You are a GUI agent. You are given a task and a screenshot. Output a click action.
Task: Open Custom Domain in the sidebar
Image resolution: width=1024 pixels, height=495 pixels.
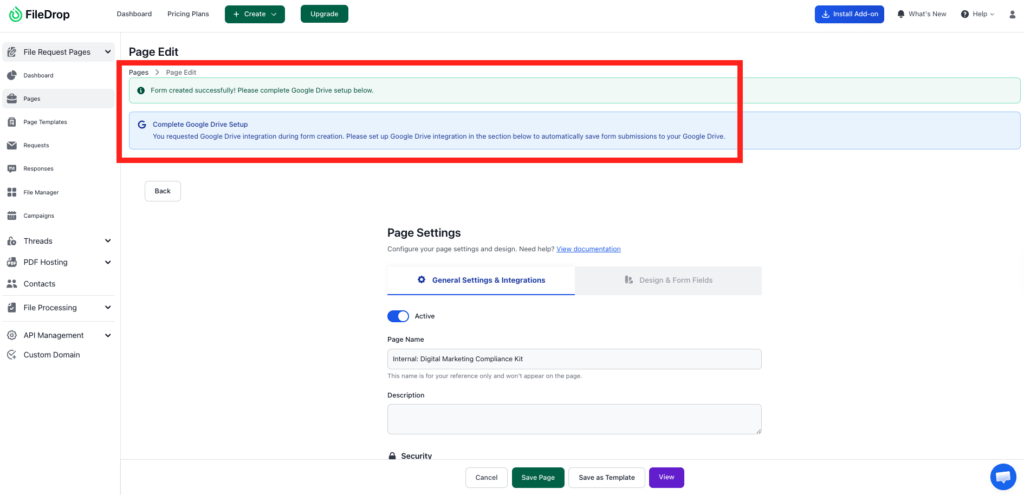(58, 355)
